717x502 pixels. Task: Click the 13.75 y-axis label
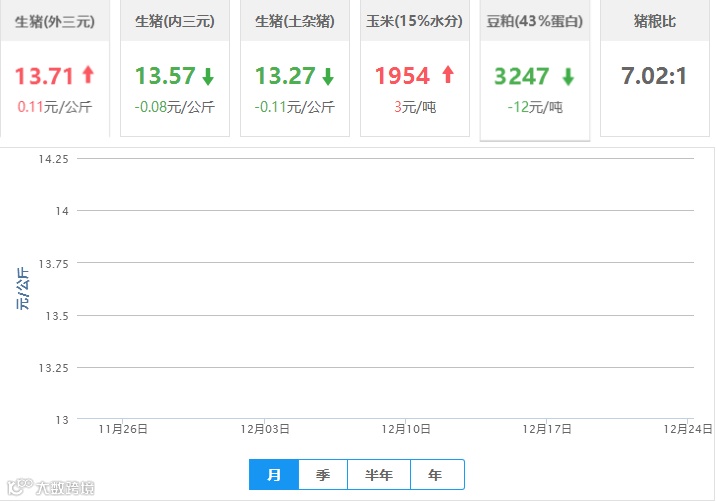pos(54,264)
